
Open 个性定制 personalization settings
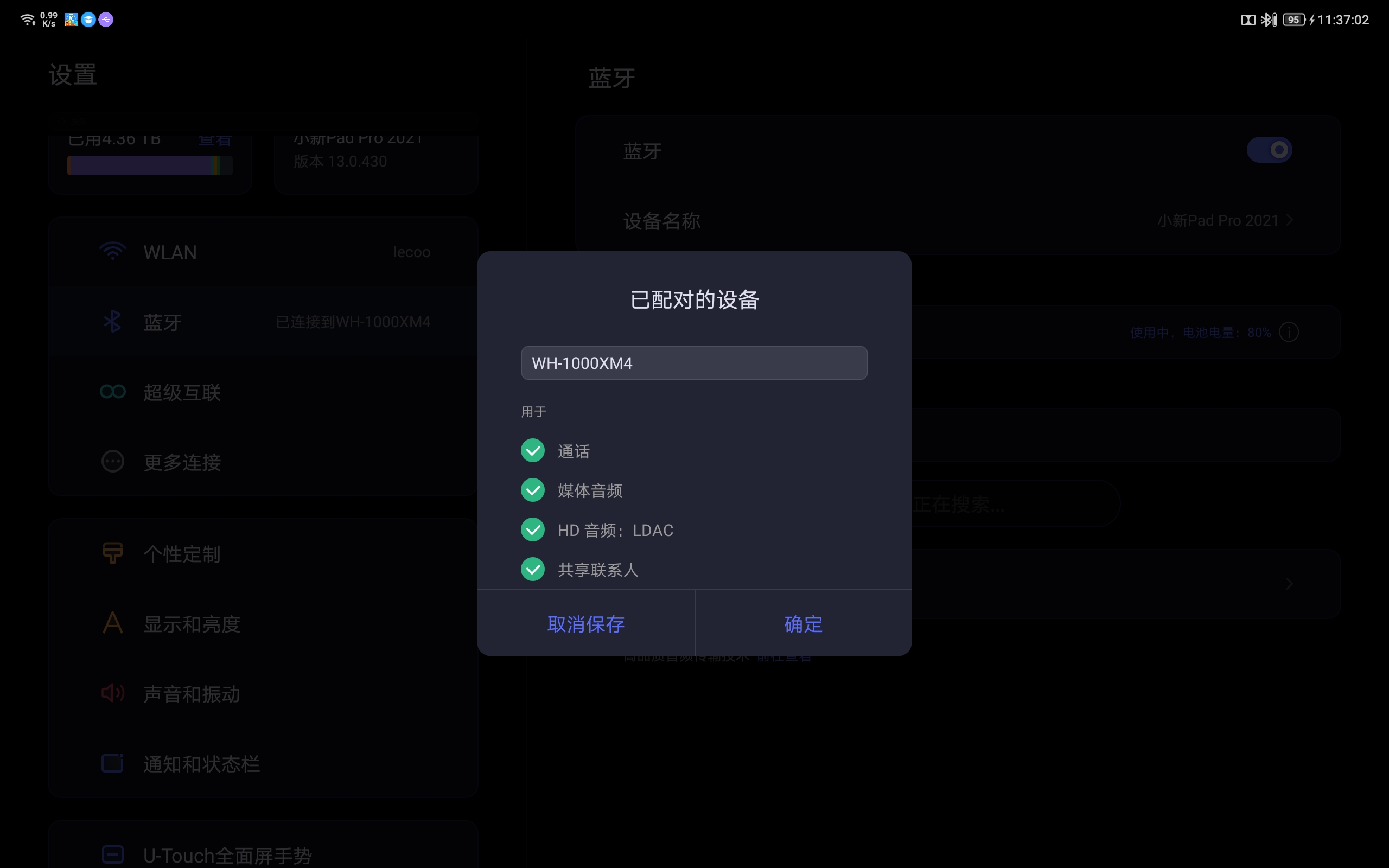coord(264,554)
